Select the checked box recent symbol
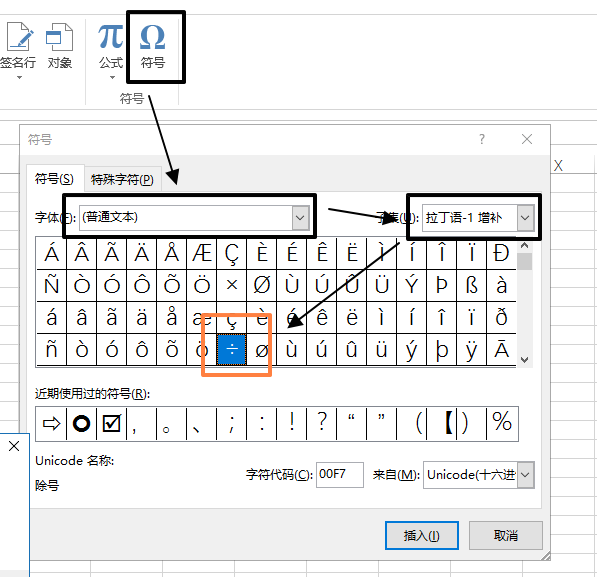The width and height of the screenshot is (597, 577). pos(111,424)
